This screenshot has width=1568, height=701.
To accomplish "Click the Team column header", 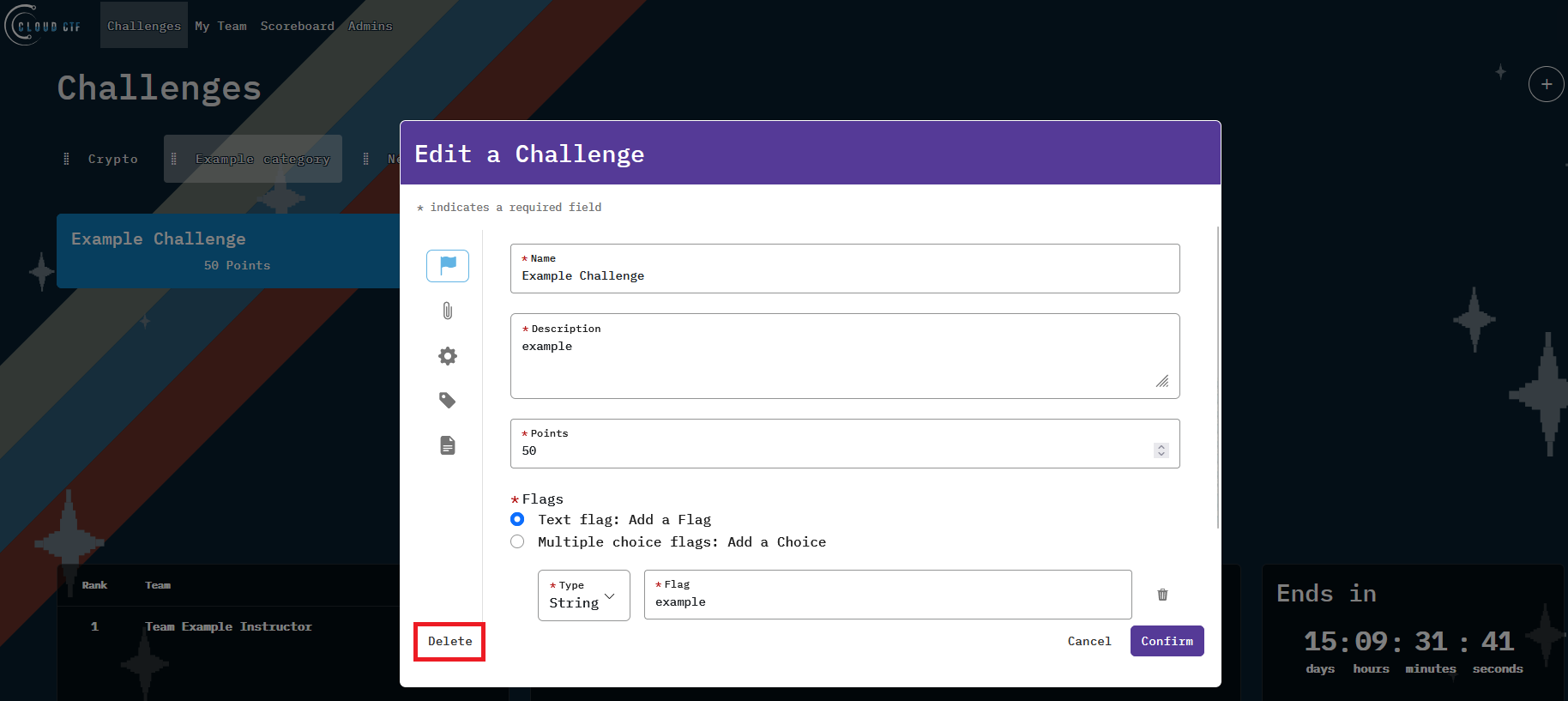I will [x=158, y=585].
